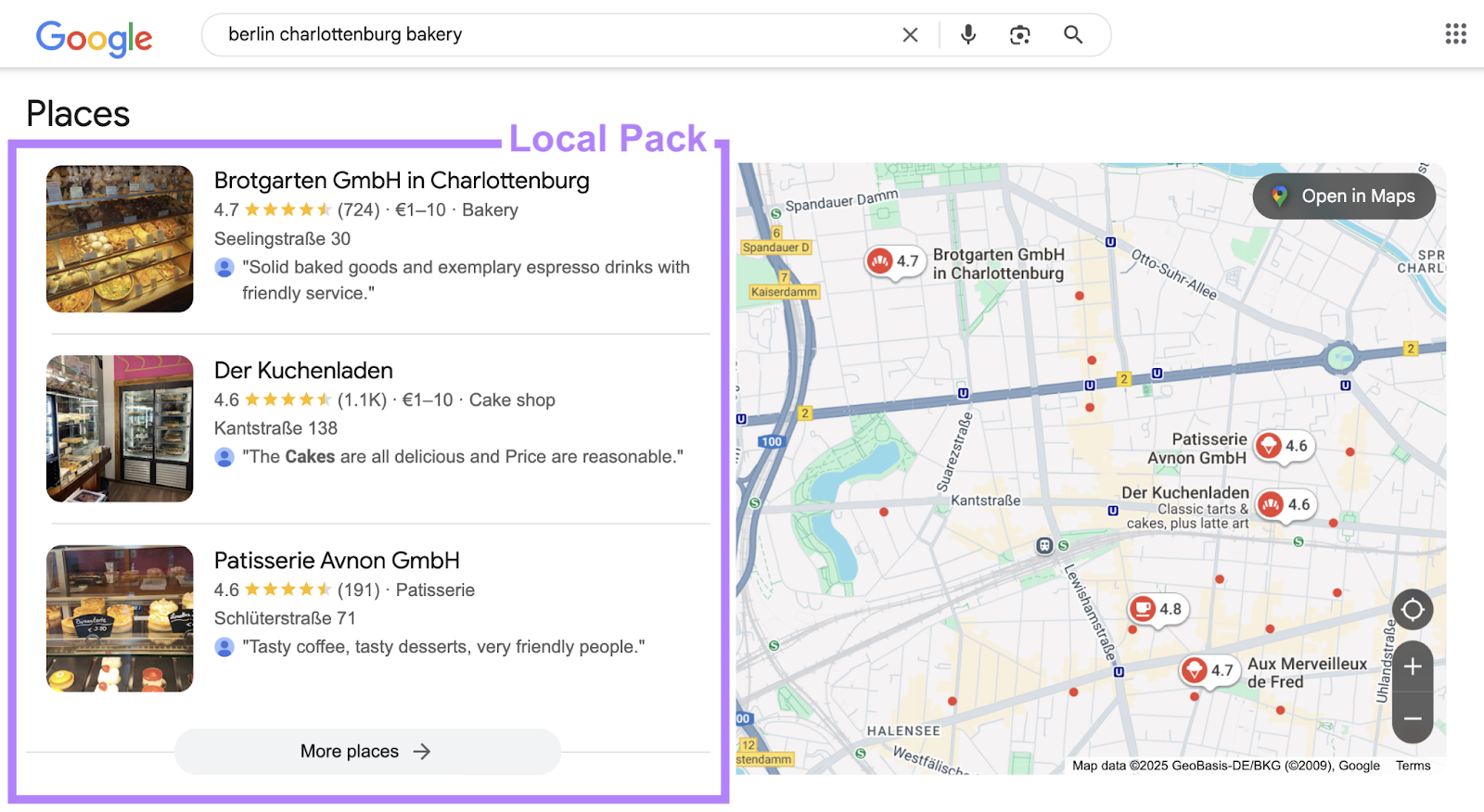
Task: Click the Google logo
Action: click(94, 38)
